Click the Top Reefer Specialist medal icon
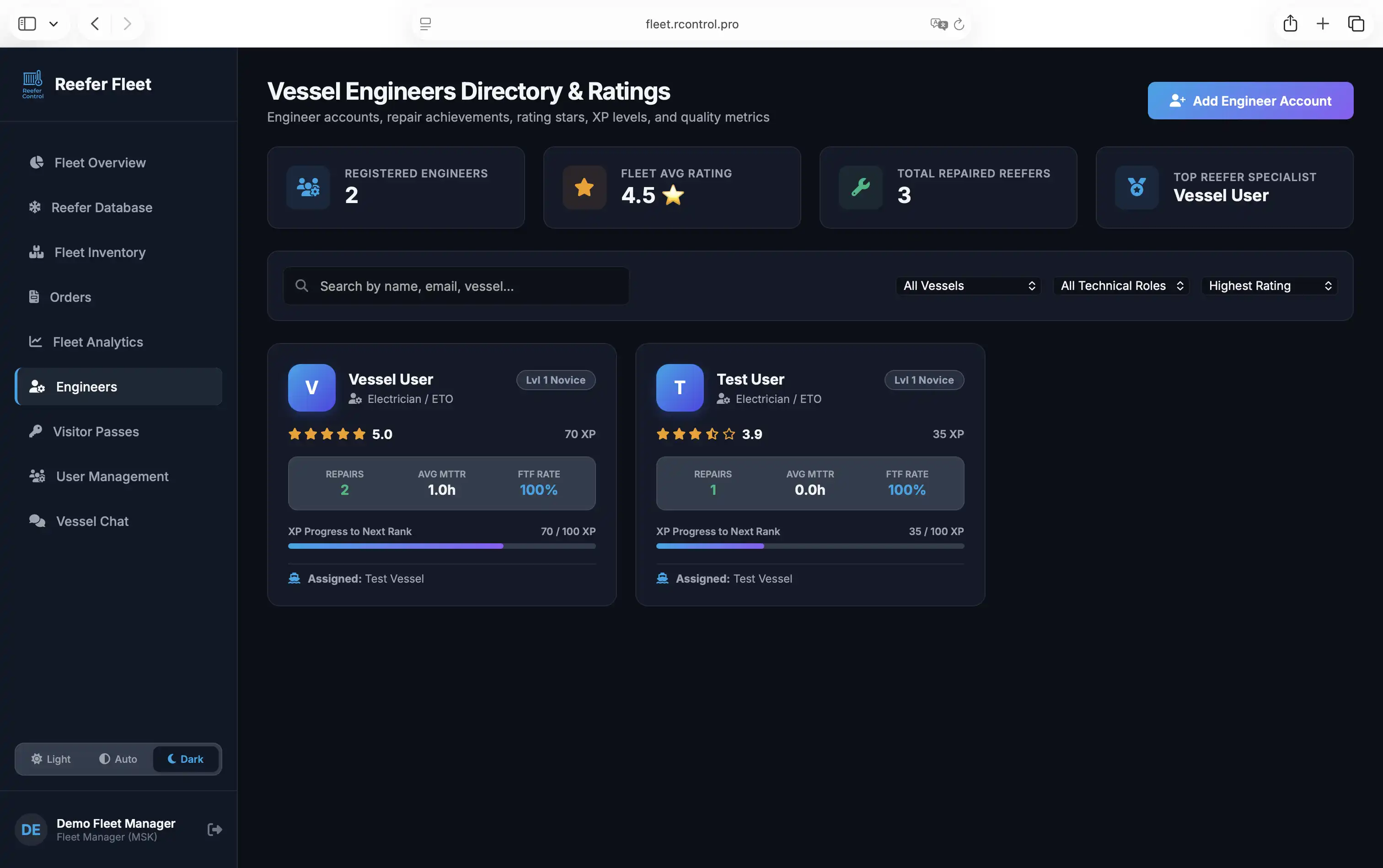 coord(1136,187)
